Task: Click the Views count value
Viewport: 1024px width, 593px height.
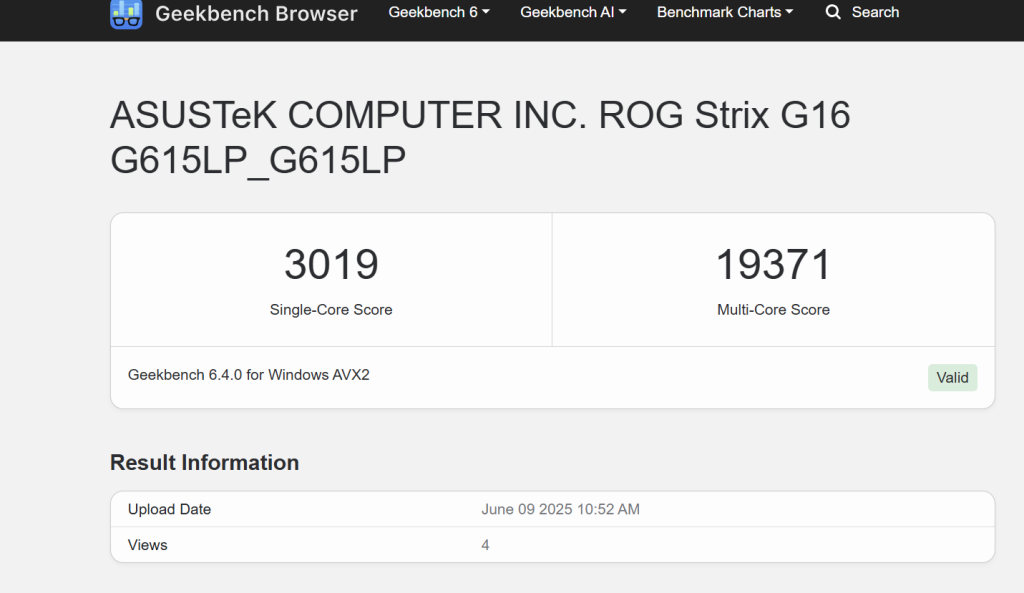Action: tap(486, 545)
